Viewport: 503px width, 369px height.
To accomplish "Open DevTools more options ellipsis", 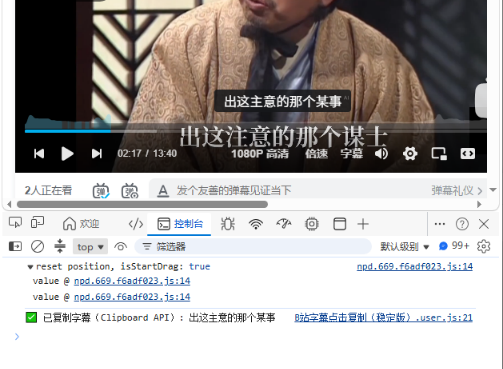I will pos(440,224).
